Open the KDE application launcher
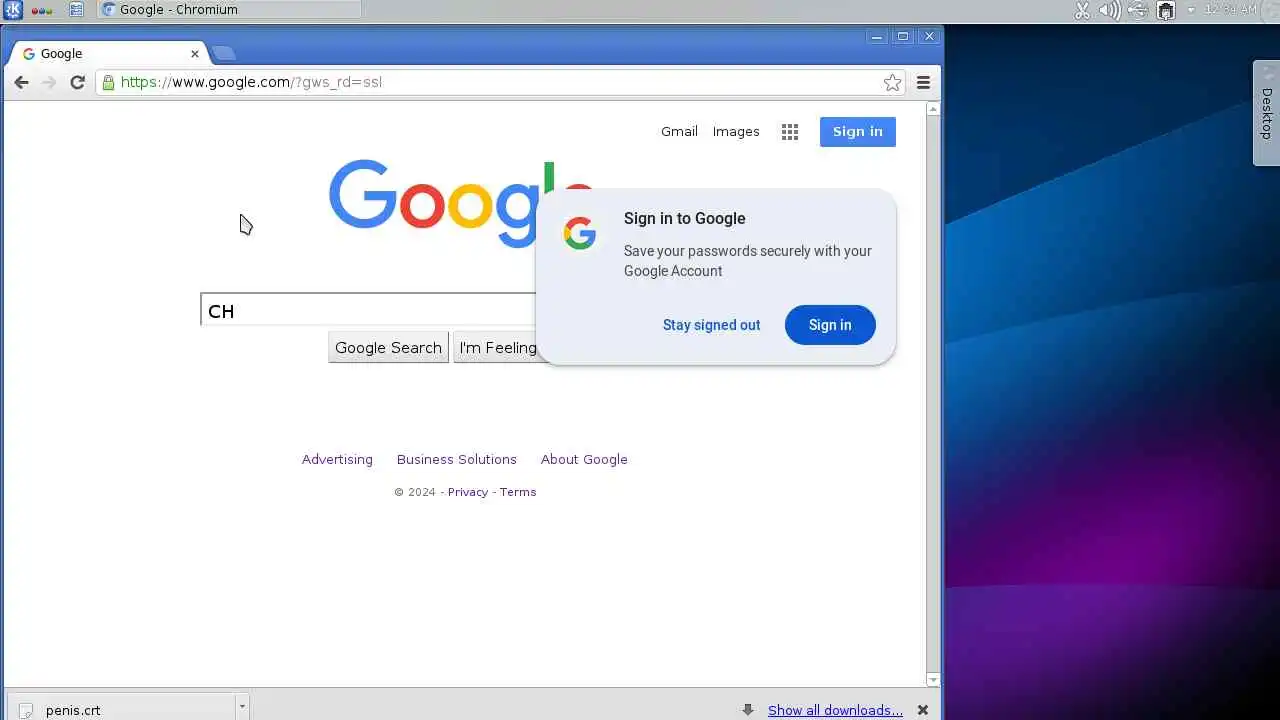This screenshot has width=1280, height=720. point(12,10)
